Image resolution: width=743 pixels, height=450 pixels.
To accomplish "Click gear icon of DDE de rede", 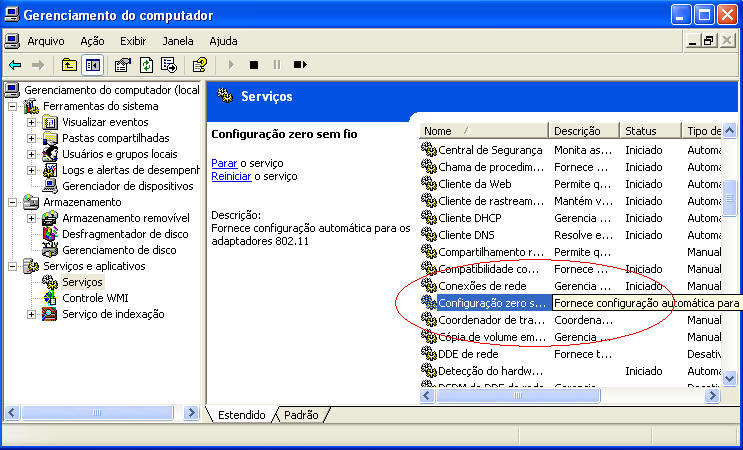I will coord(428,354).
